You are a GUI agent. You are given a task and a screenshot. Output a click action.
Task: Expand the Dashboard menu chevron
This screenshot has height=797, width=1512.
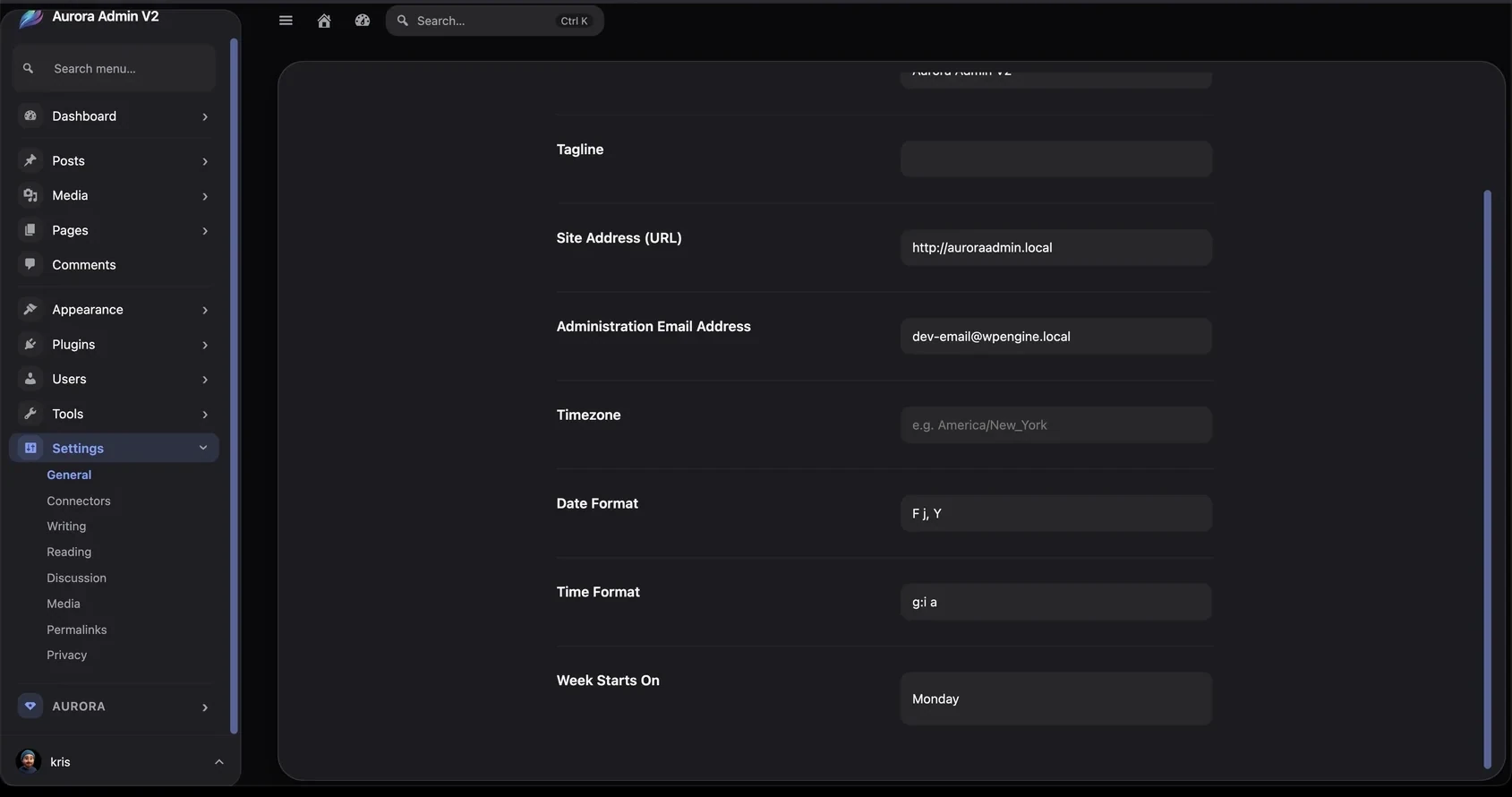click(x=205, y=116)
